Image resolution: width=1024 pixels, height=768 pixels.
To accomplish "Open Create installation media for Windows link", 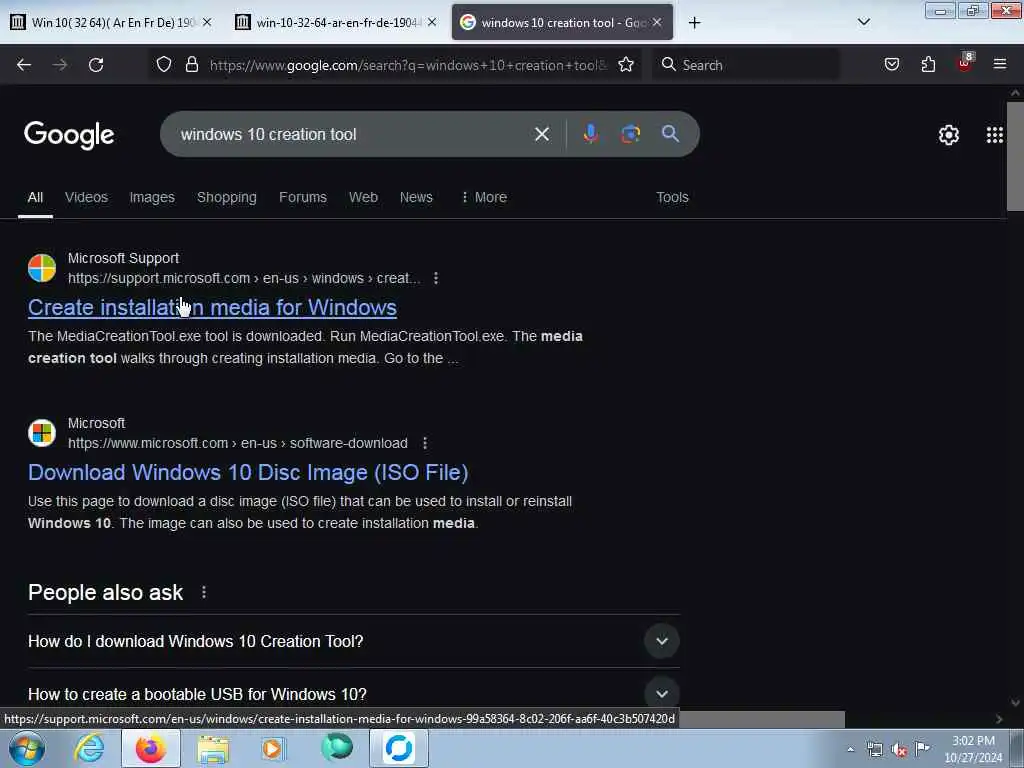I will pyautogui.click(x=212, y=308).
